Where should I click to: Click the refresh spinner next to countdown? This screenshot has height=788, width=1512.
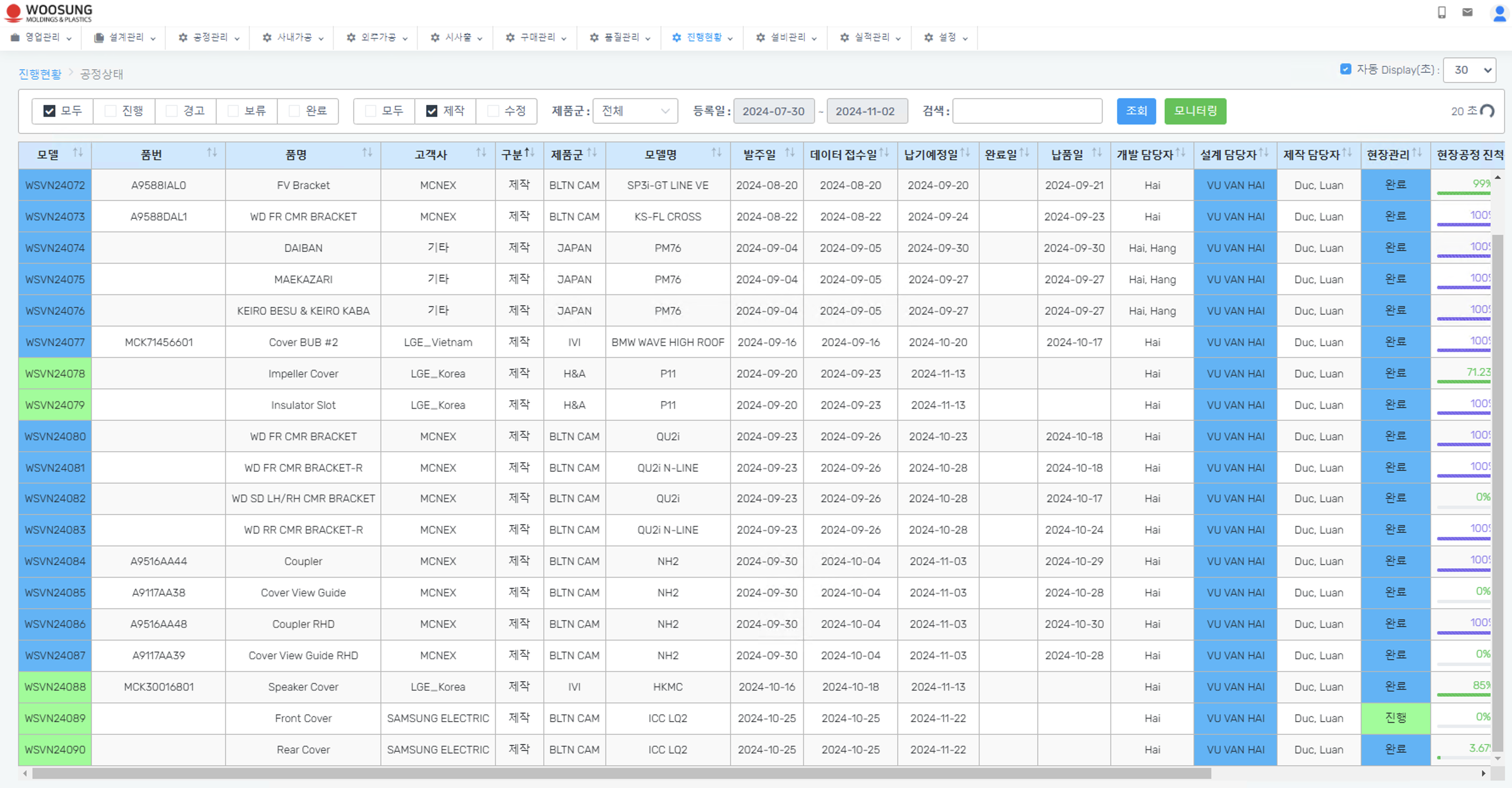coord(1487,111)
